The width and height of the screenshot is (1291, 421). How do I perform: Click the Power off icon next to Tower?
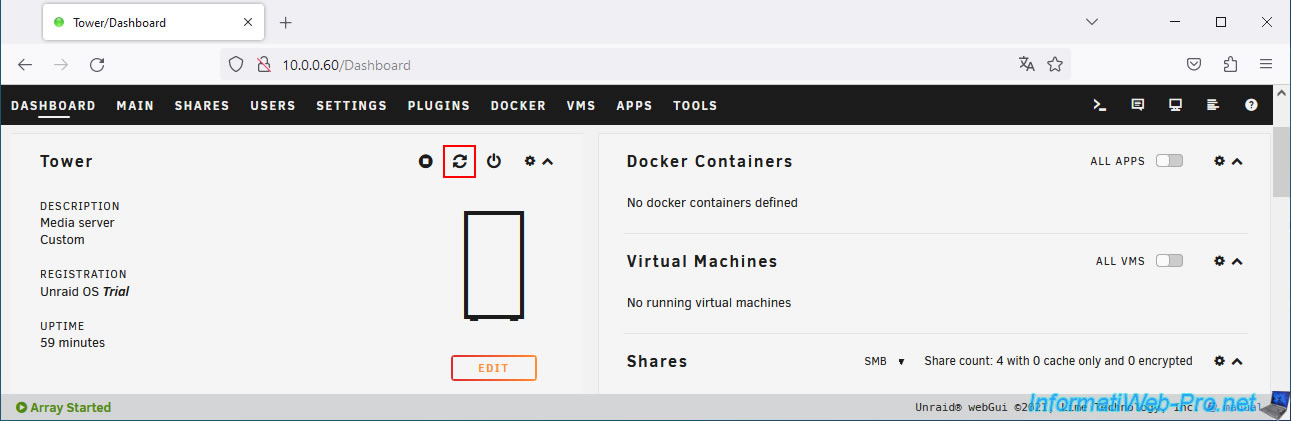494,161
